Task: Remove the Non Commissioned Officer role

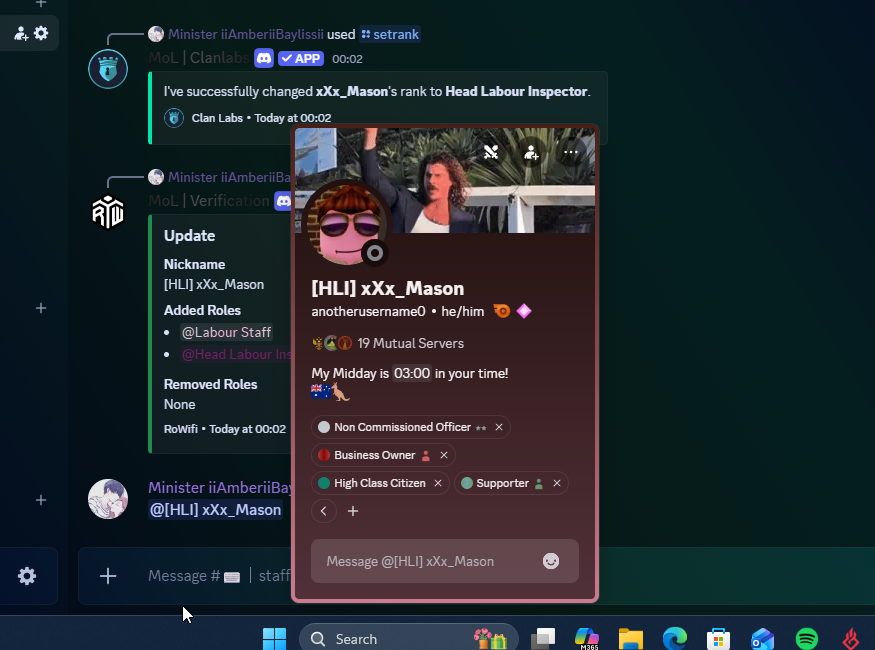Action: tap(499, 427)
